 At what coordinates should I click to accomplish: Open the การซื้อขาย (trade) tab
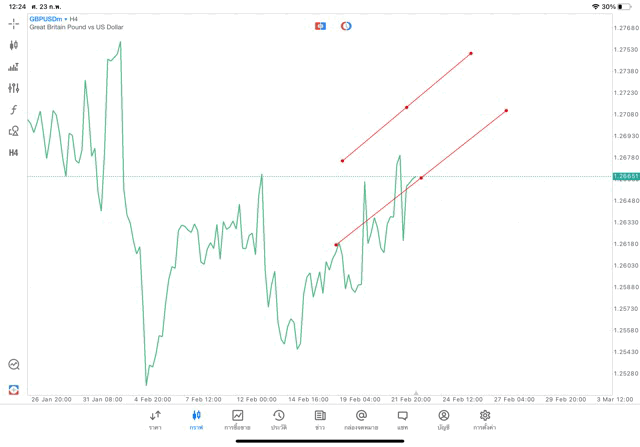click(237, 419)
